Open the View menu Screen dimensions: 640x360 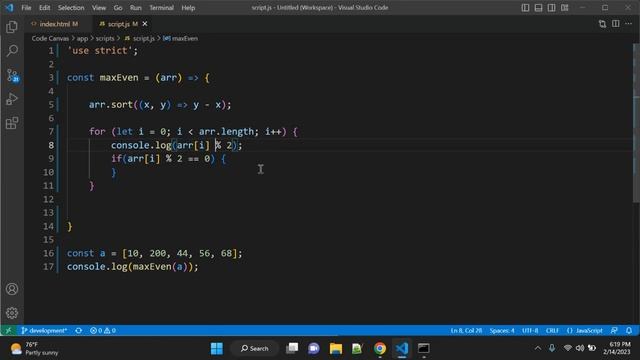[99, 8]
